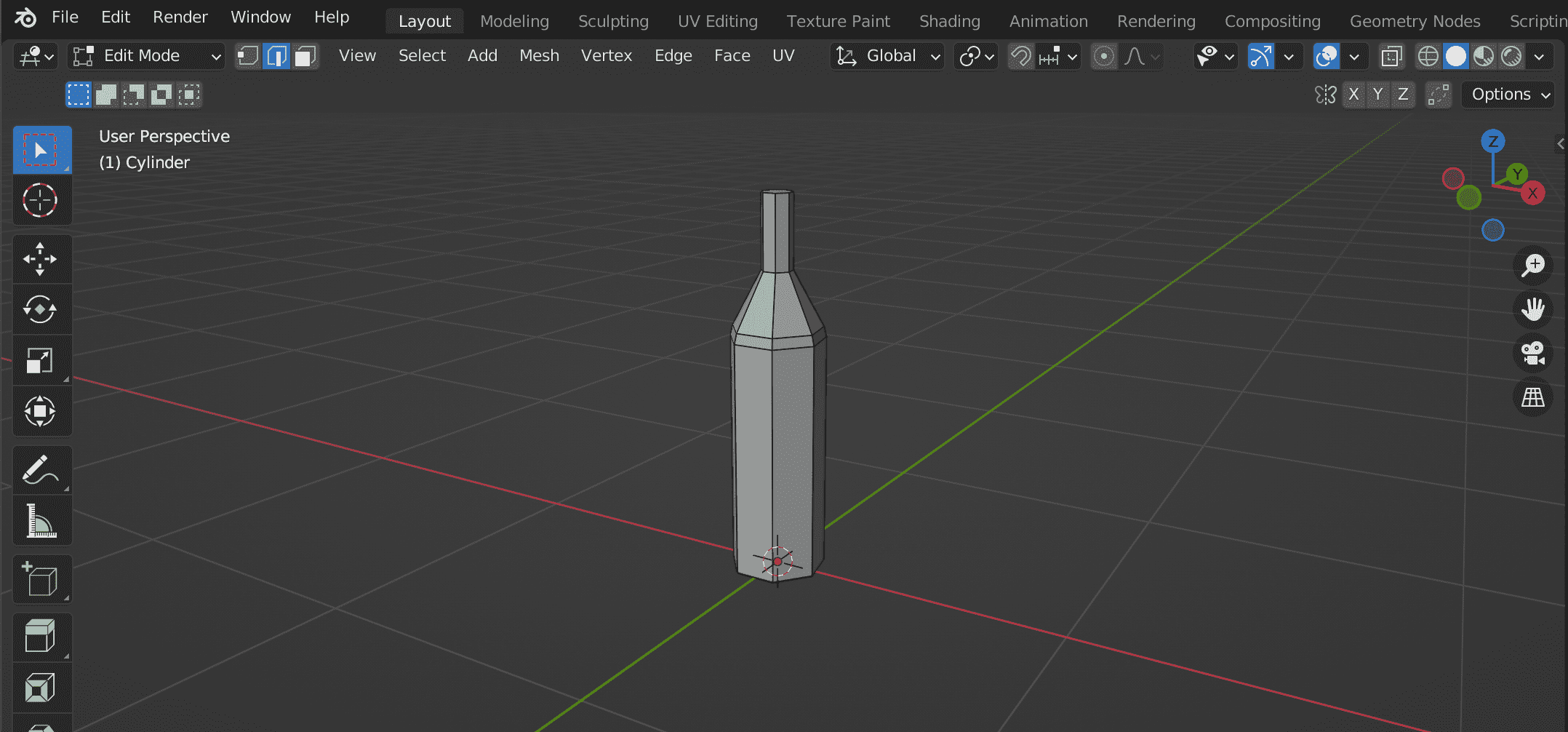The height and width of the screenshot is (732, 1568).
Task: Switch to material preview shading
Action: pos(1484,56)
